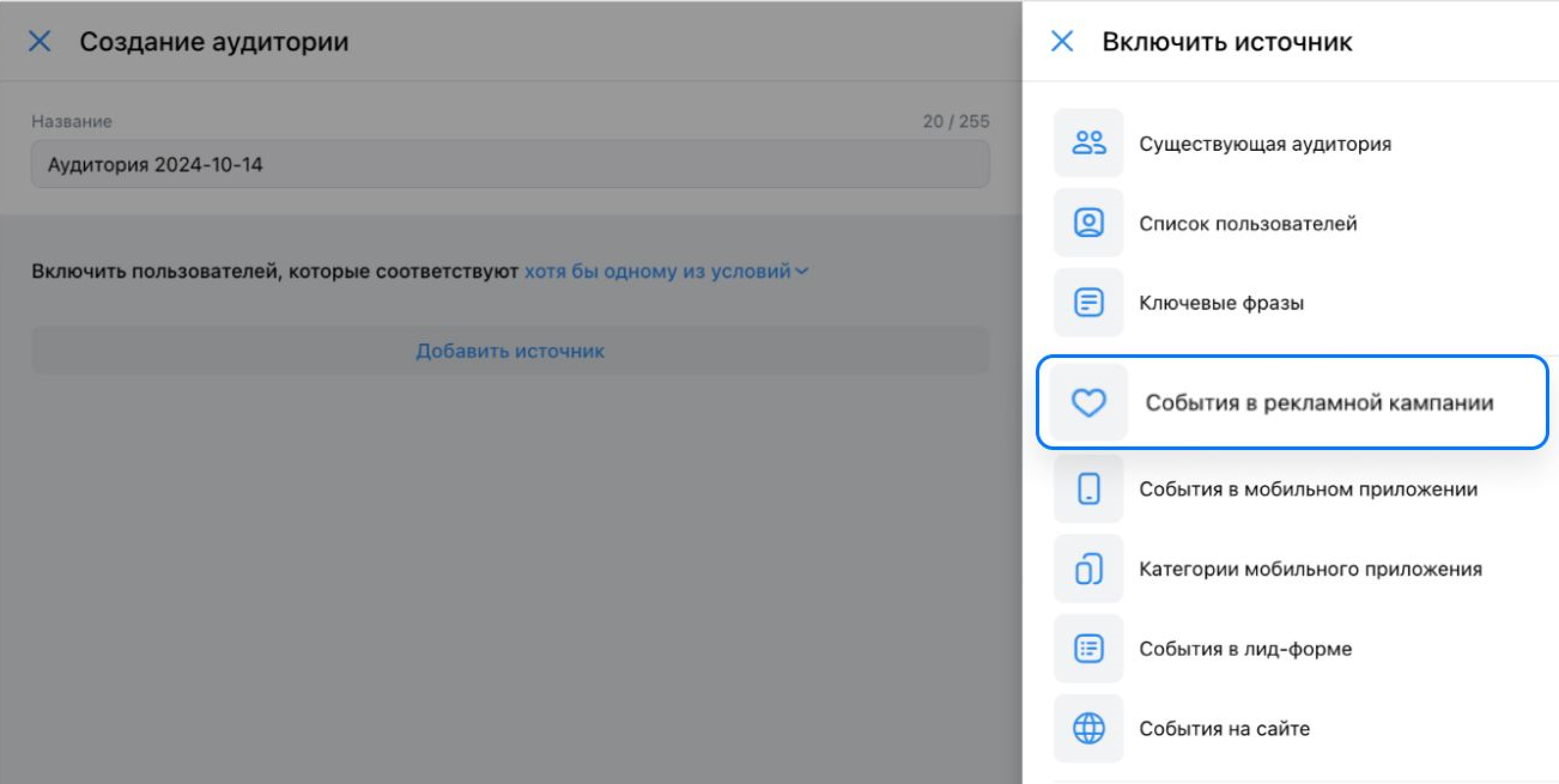Click the document icon for Ключевые фразы
The image size is (1559, 784).
click(1089, 302)
